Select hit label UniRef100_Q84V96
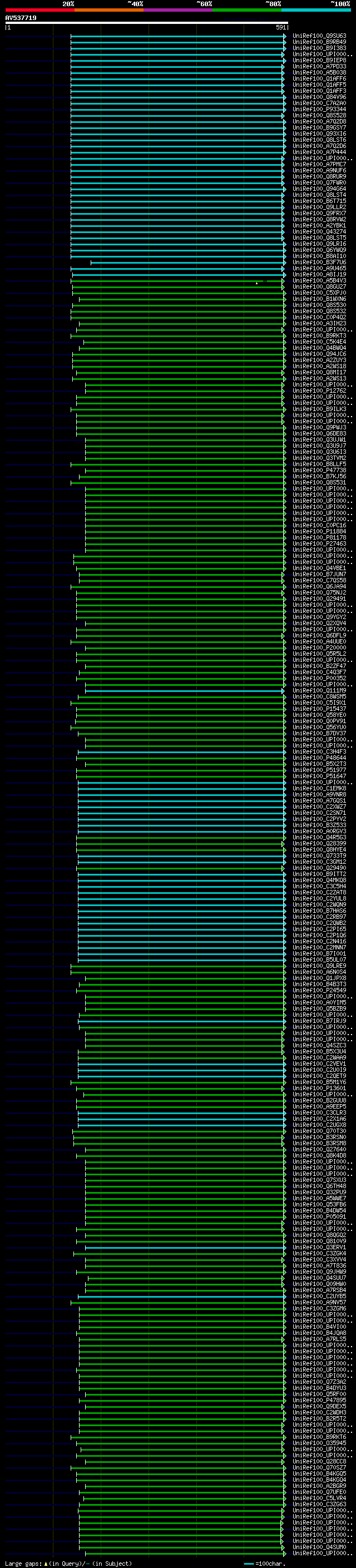This screenshot has width=356, height=1568. click(319, 97)
